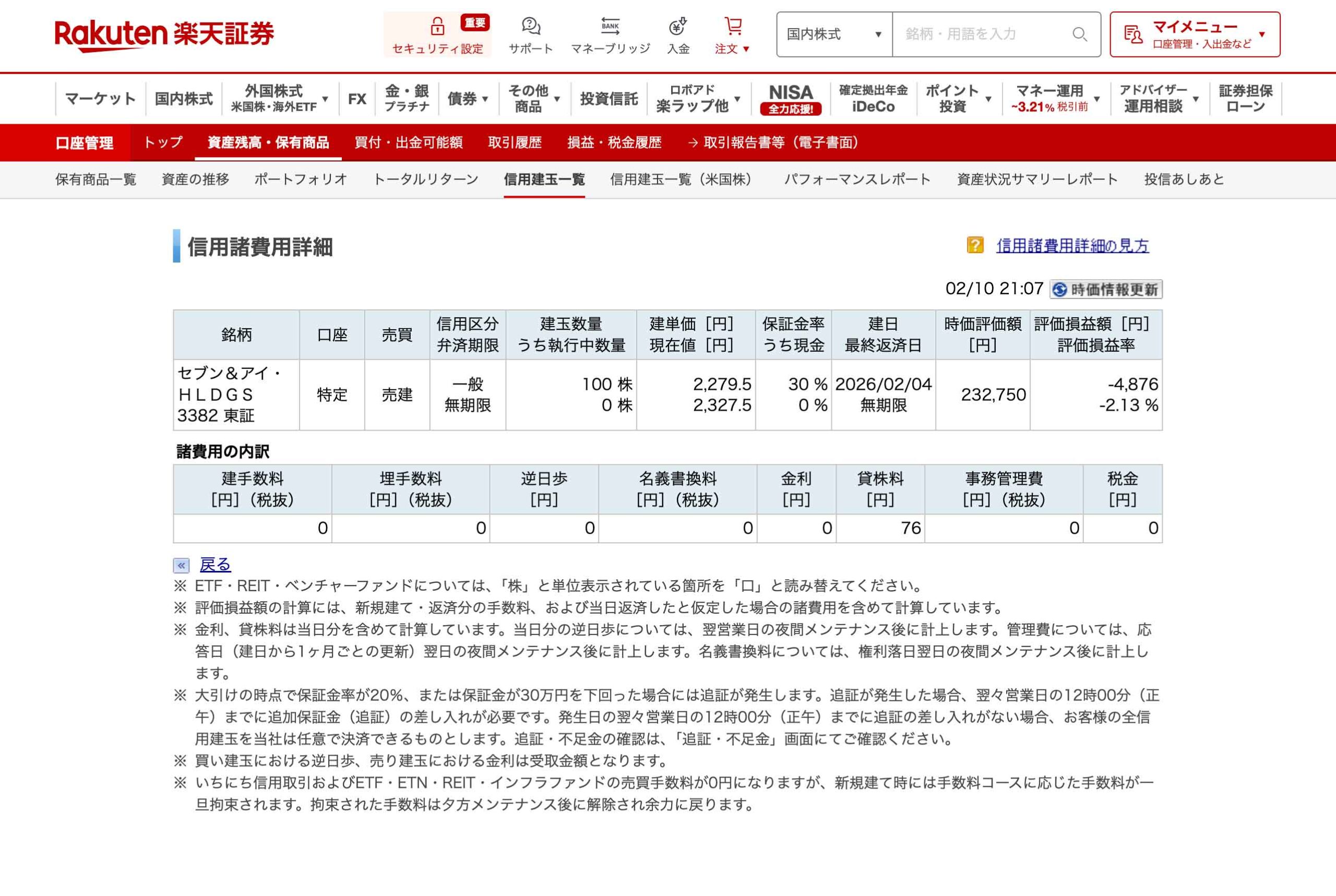This screenshot has width=1336, height=896.
Task: Click the blue back arrow icon
Action: pos(181,565)
